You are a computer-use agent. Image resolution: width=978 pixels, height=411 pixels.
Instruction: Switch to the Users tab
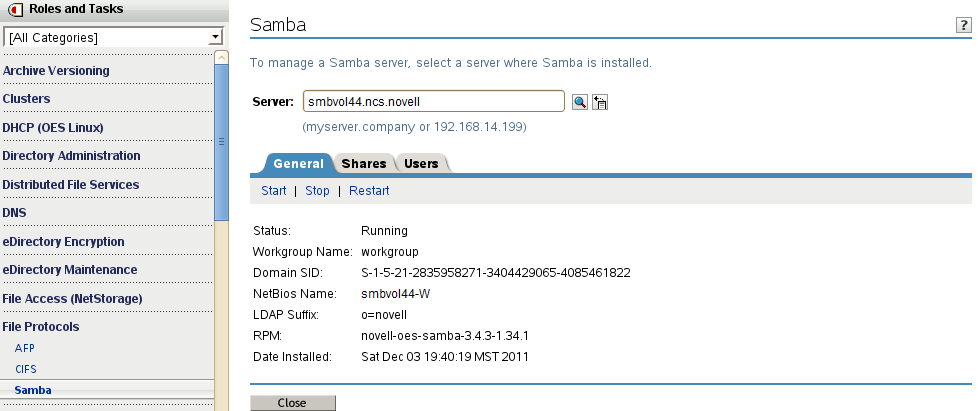click(x=421, y=164)
